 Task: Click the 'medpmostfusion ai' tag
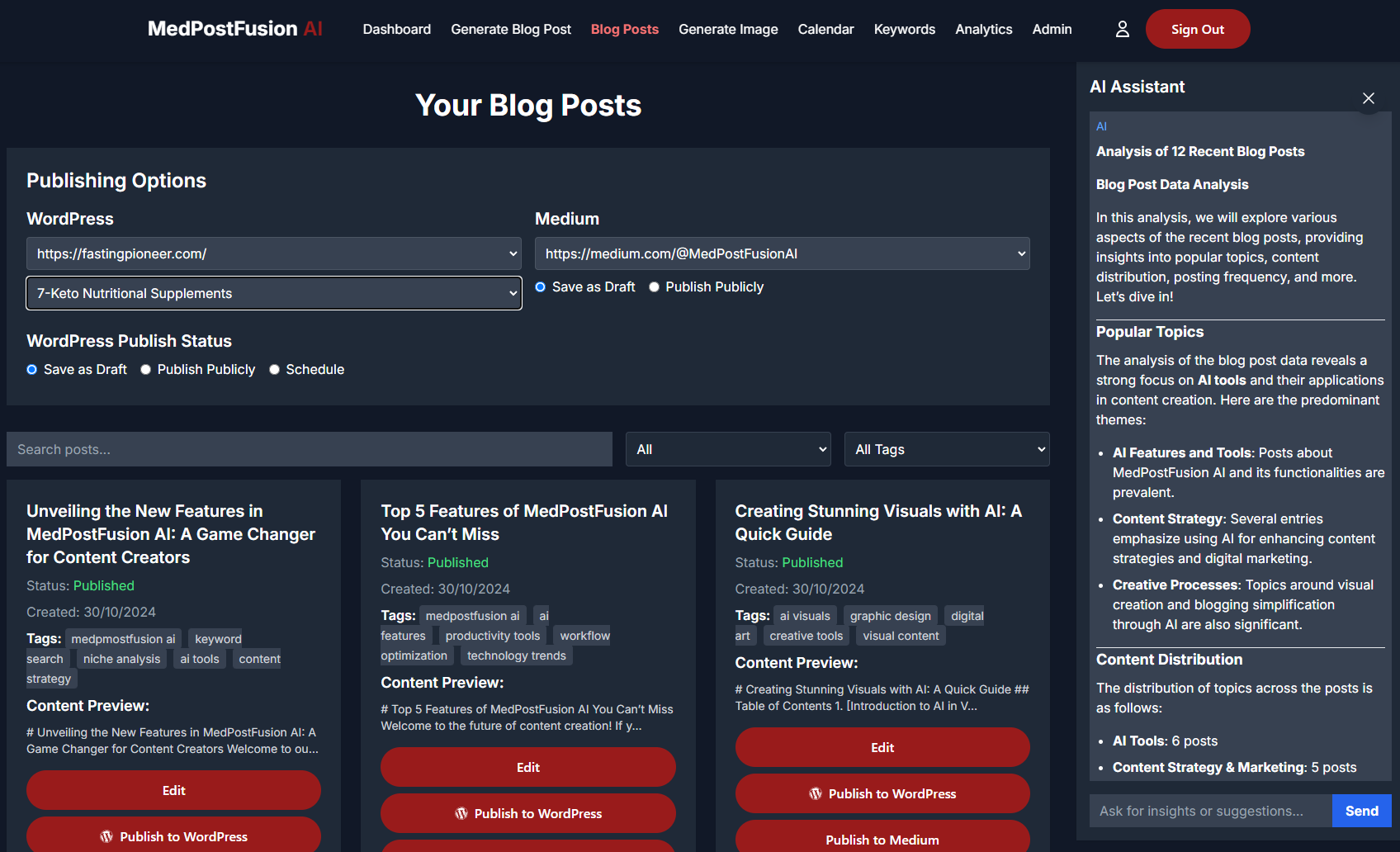(x=123, y=639)
